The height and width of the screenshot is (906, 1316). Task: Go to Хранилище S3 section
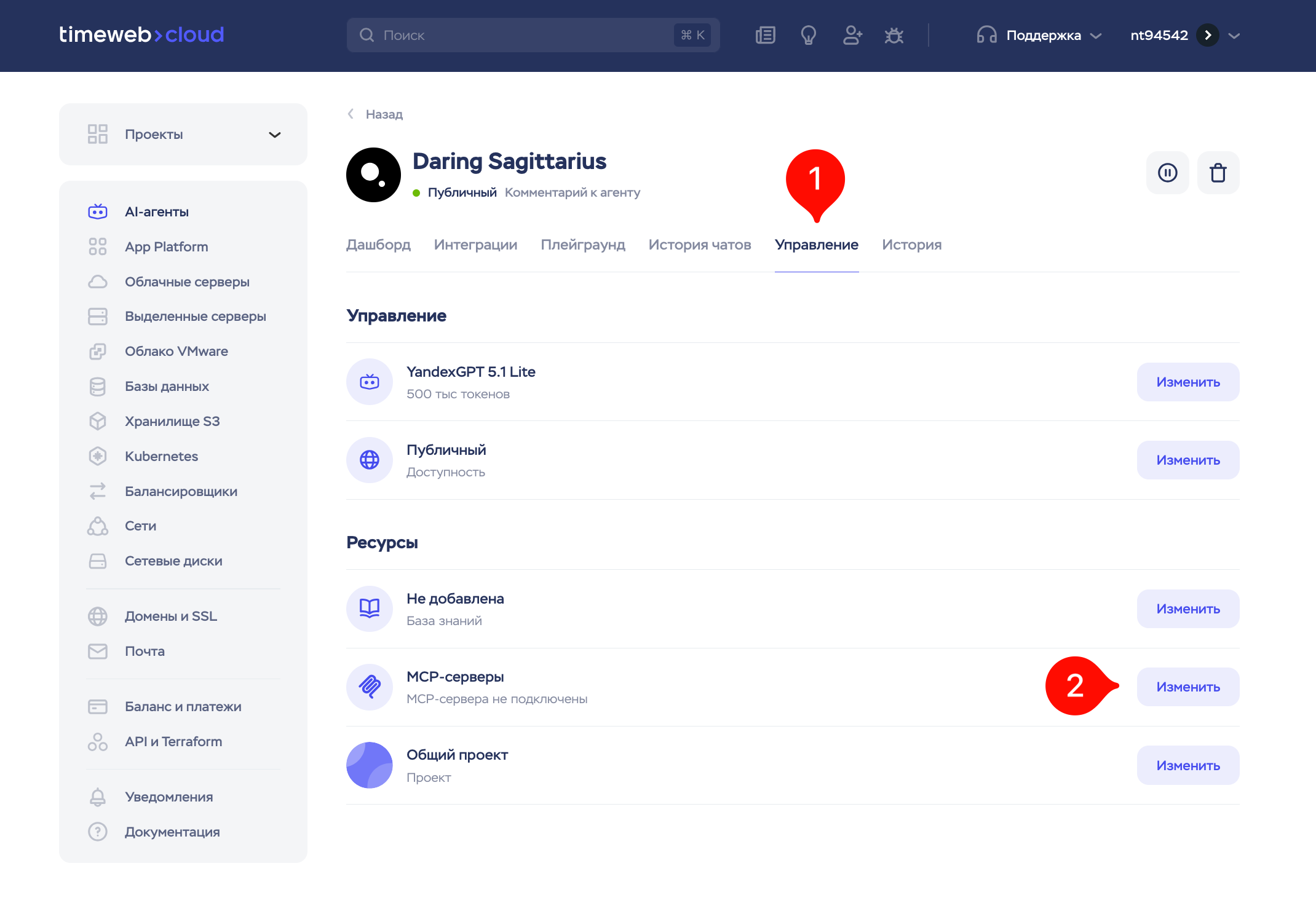point(172,421)
